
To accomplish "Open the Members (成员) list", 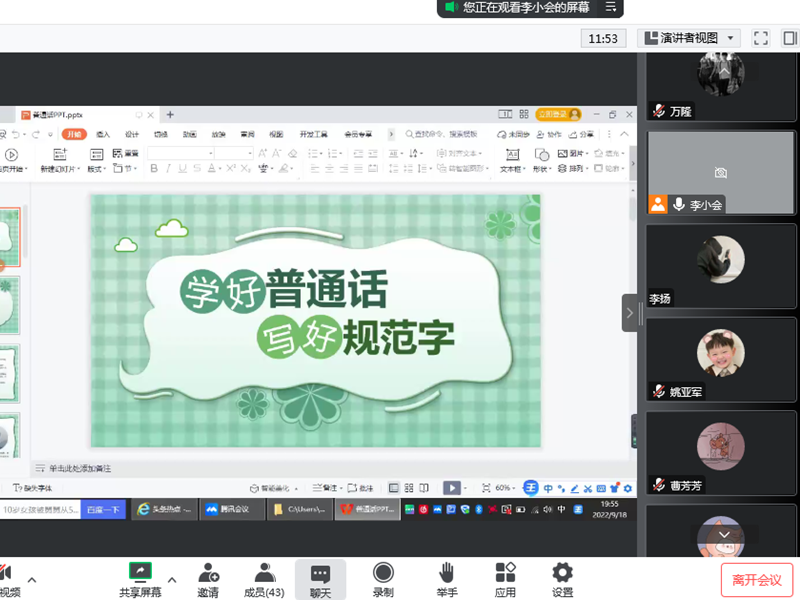I will point(264,579).
